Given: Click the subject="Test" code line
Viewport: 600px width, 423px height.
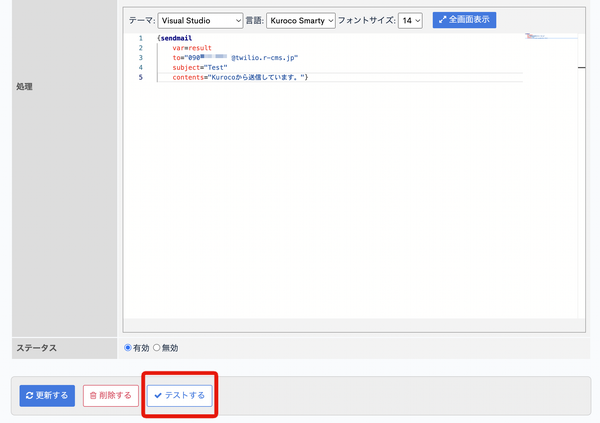Looking at the screenshot, I should coord(200,67).
